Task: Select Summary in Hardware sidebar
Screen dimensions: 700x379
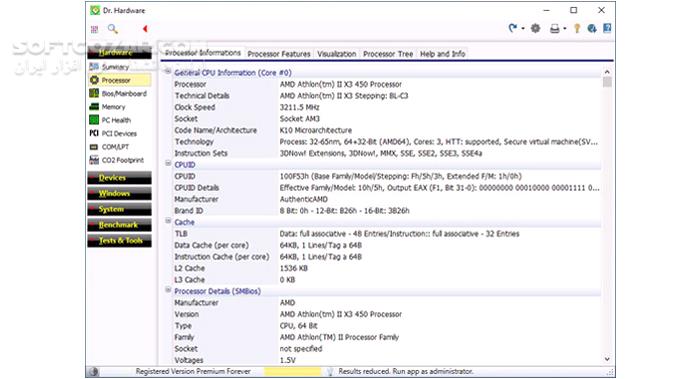Action: tap(115, 67)
